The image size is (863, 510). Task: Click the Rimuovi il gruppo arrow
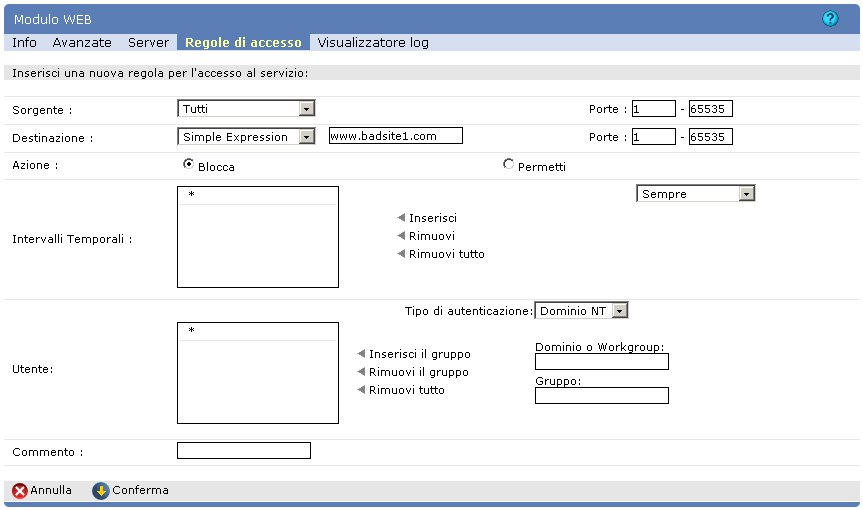[361, 372]
